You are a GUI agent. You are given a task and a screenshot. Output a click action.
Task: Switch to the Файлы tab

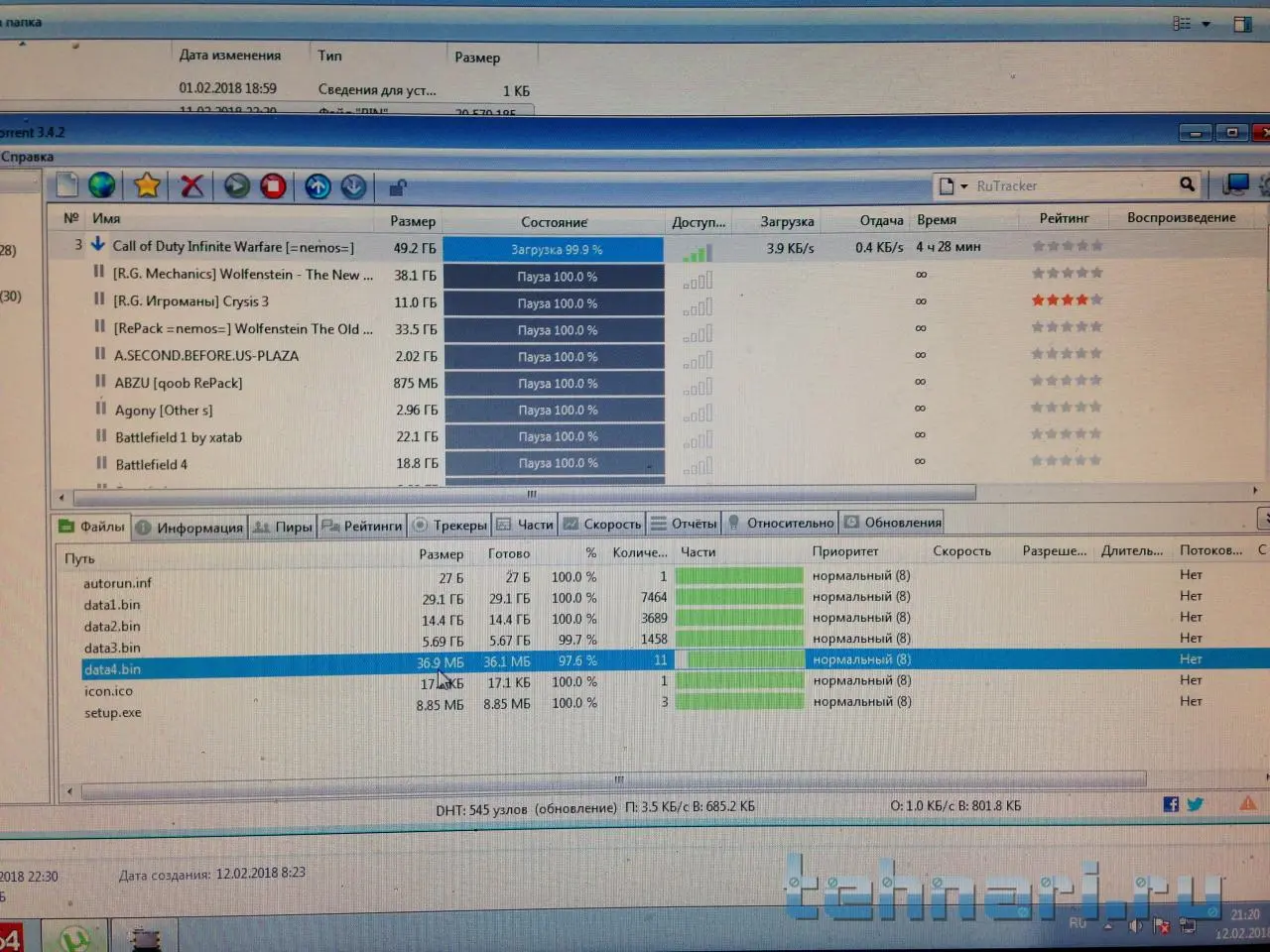click(x=91, y=526)
